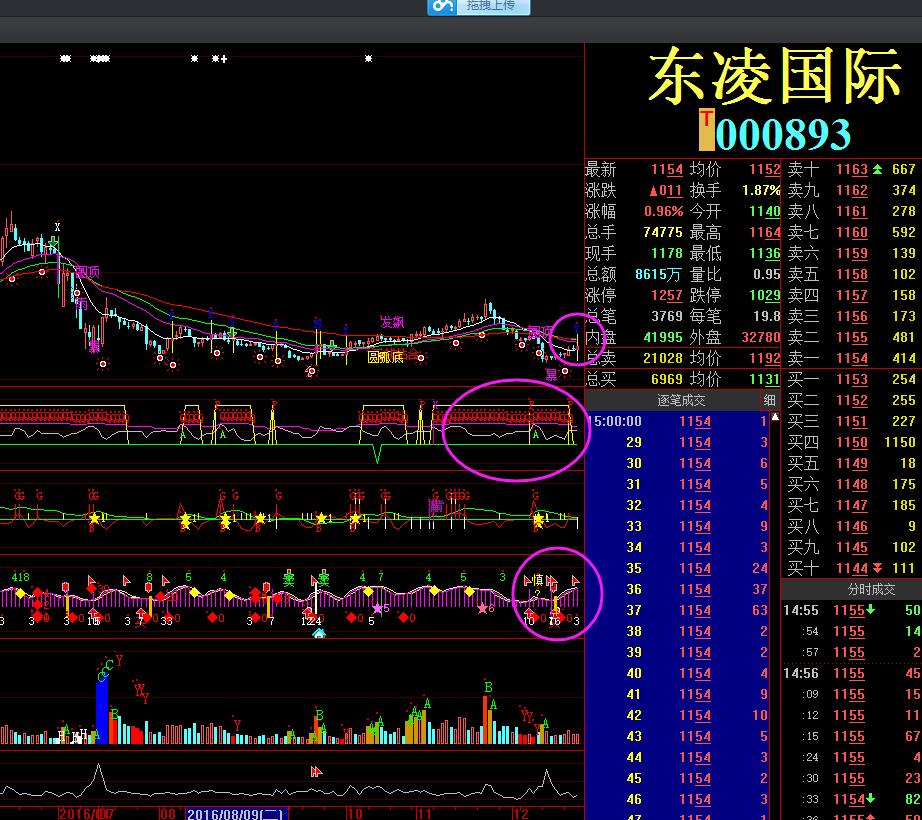922x820 pixels.
Task: Click the orange T badge beside 000893
Action: (x=706, y=130)
